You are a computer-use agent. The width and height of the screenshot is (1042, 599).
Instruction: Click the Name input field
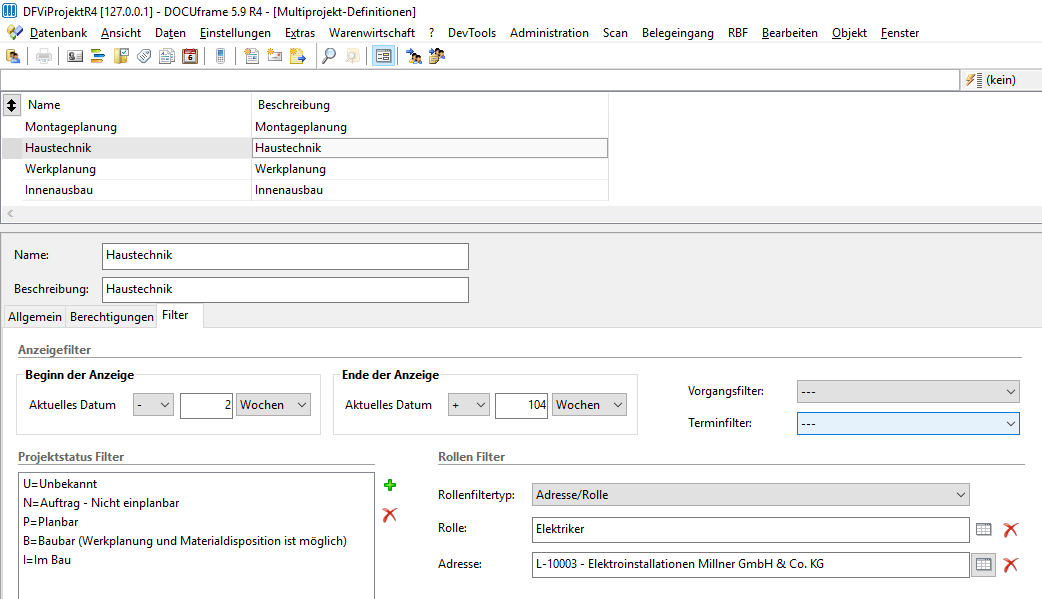pyautogui.click(x=285, y=256)
